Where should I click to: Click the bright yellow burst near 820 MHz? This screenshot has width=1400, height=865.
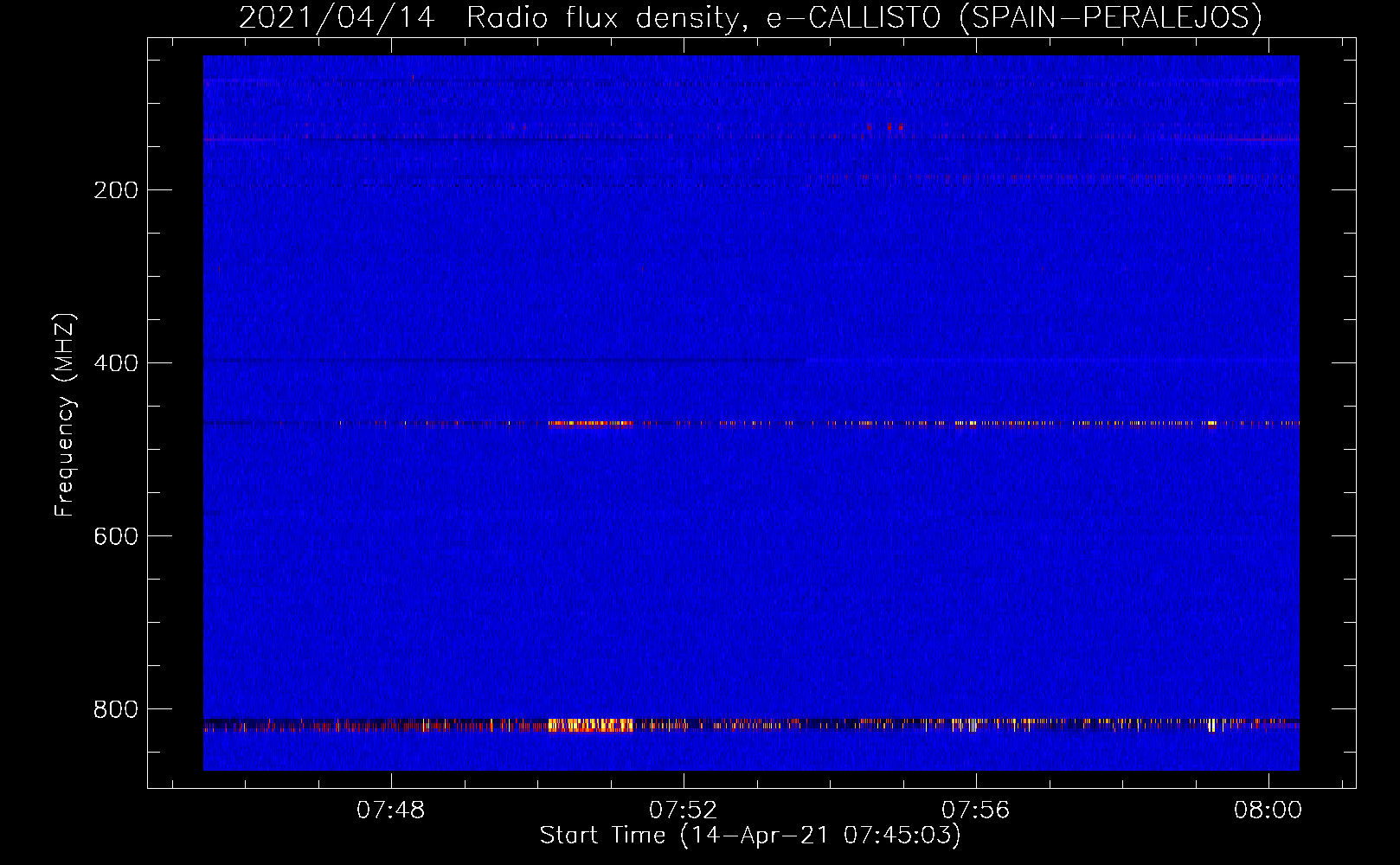[x=591, y=725]
